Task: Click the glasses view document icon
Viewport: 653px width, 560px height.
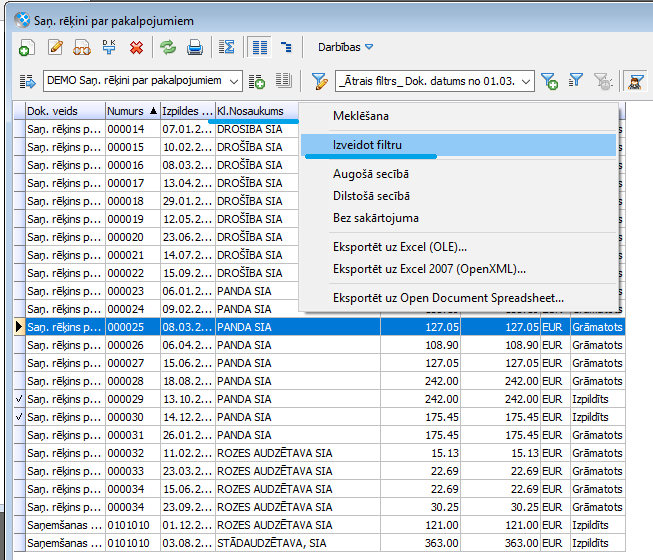Action: [x=82, y=47]
